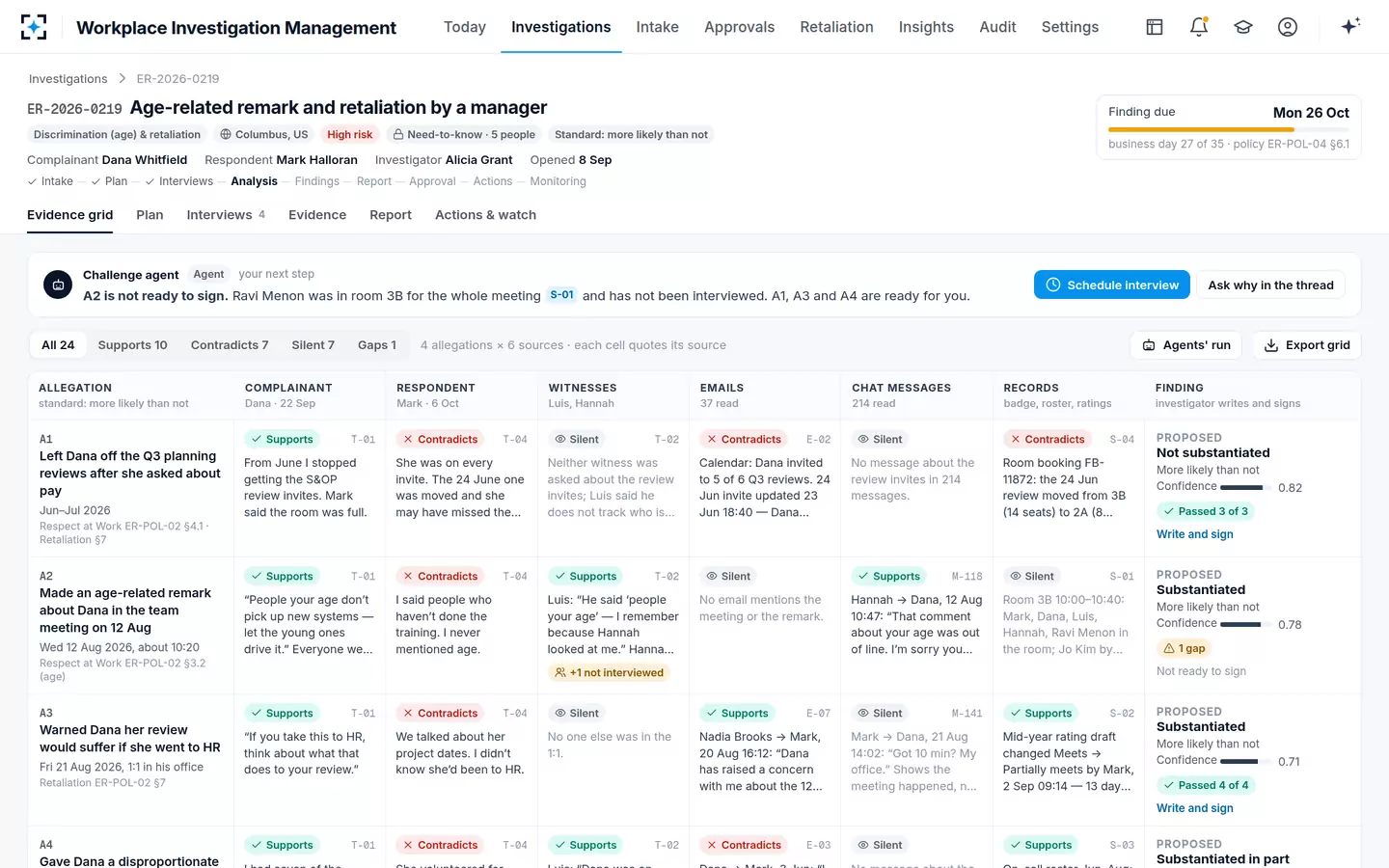Open the 1 gap warning badge

[1185, 649]
